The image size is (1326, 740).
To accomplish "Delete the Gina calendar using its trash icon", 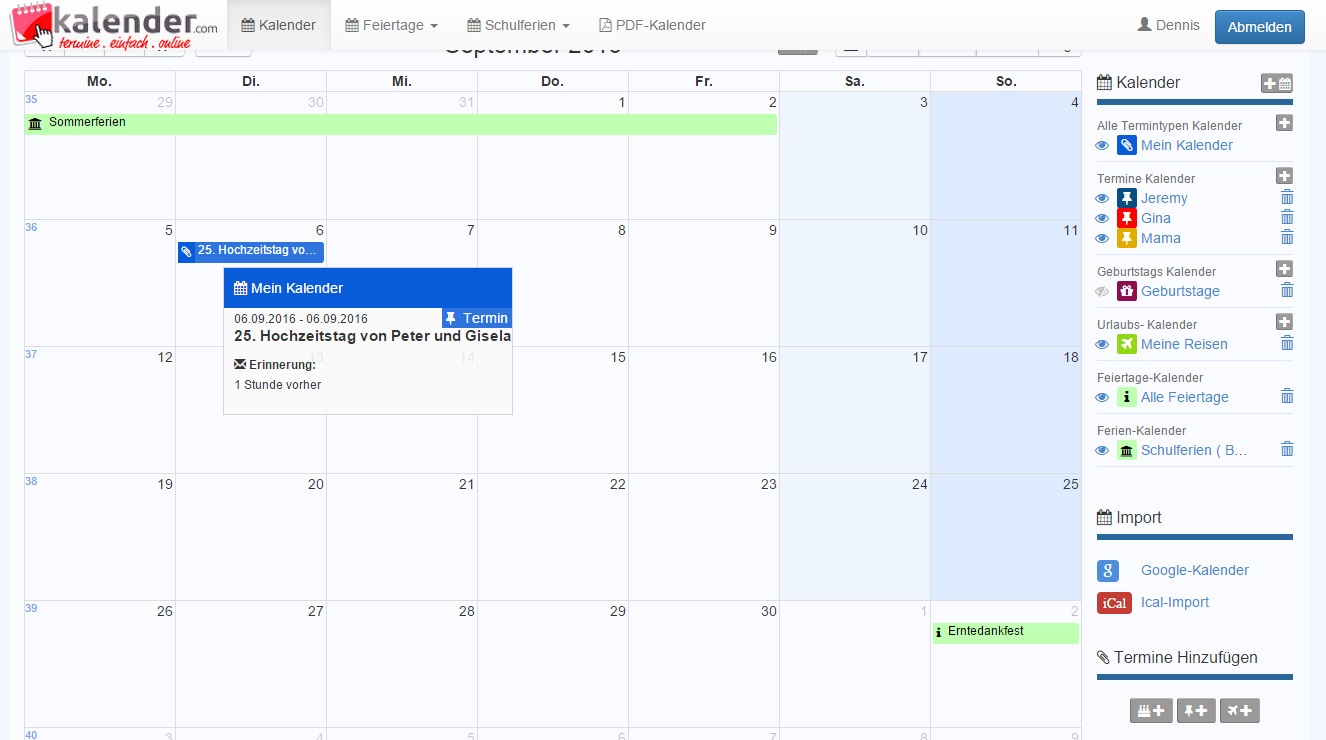I will click(1287, 218).
